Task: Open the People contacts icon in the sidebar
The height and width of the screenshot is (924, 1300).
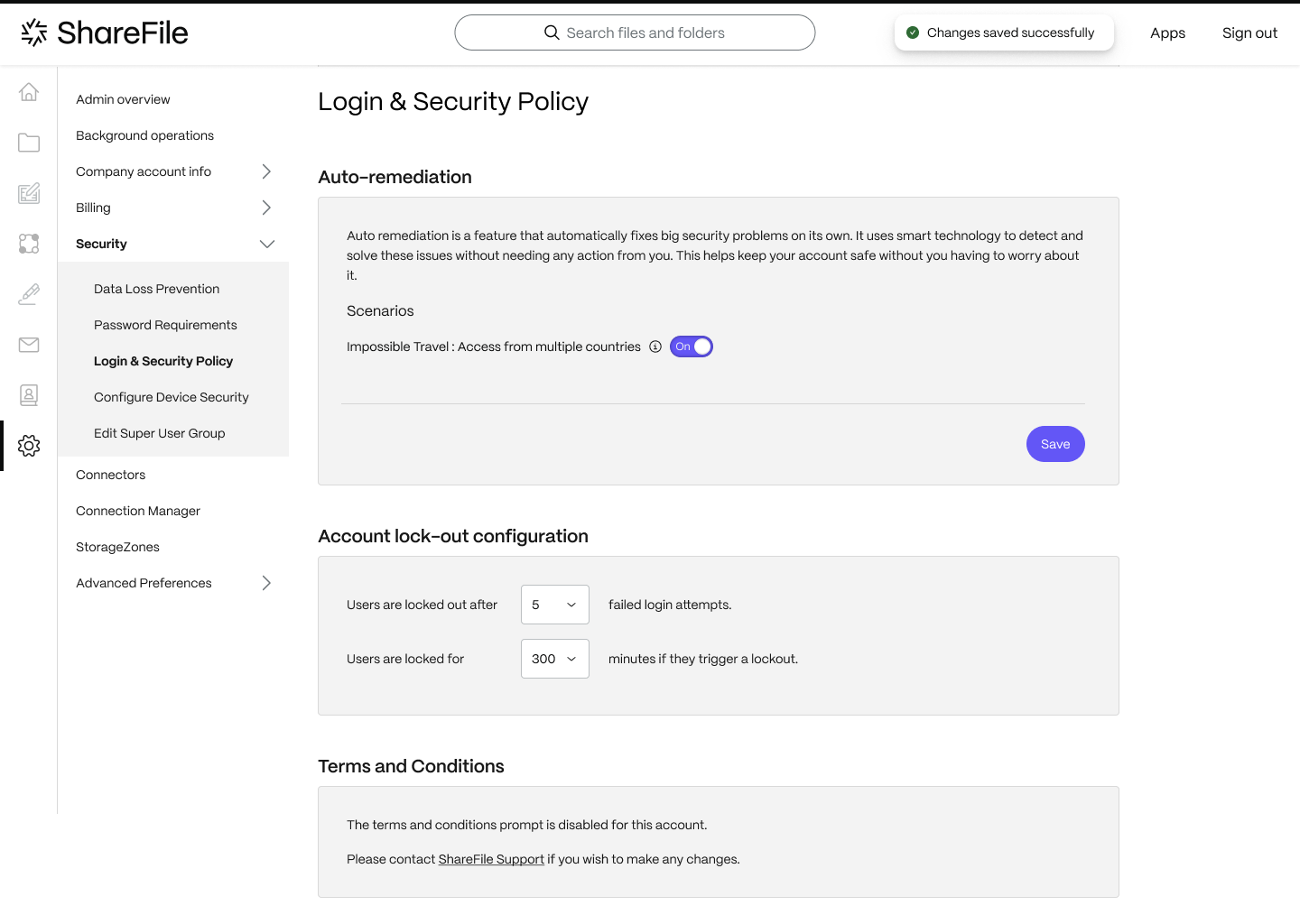Action: point(29,395)
